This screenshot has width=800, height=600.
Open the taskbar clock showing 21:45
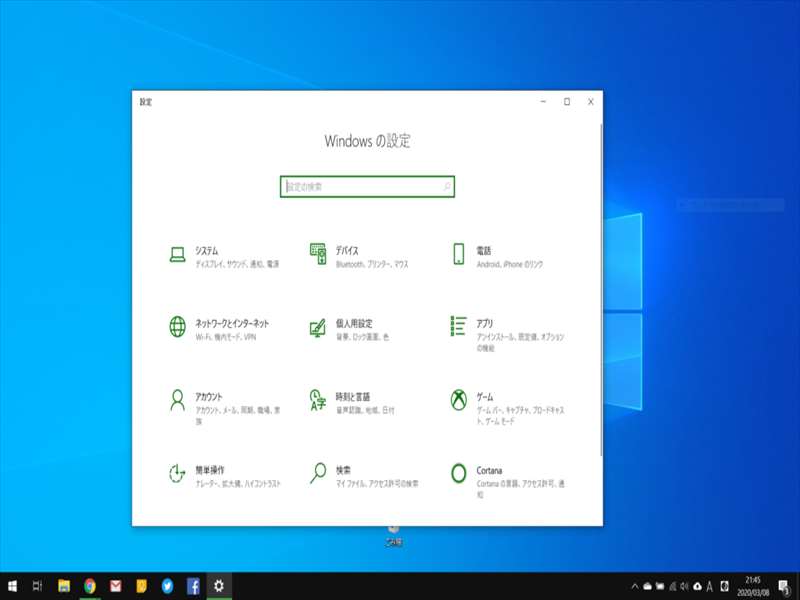click(x=753, y=586)
